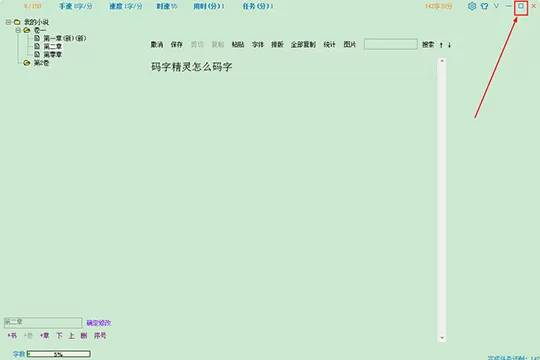The image size is (540, 360).
Task: Click 删 to delete item
Action: (84, 336)
